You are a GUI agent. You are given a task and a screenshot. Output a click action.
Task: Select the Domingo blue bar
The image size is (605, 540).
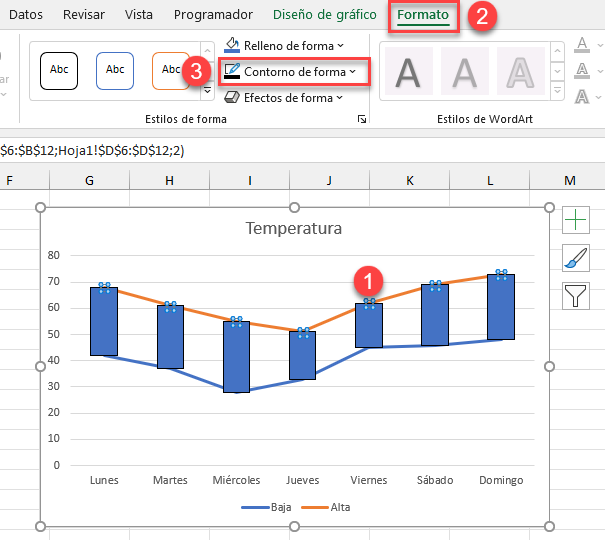click(501, 307)
